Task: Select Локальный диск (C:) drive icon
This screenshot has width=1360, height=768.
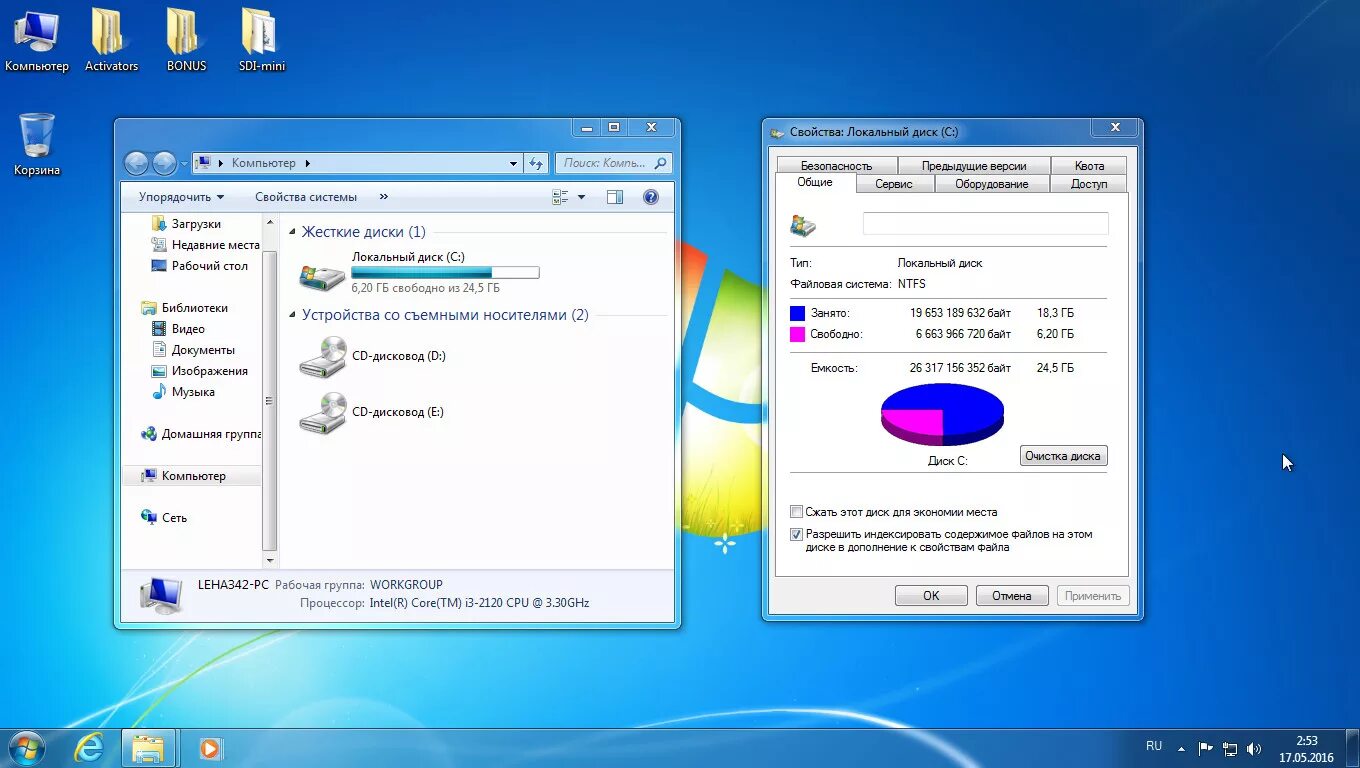Action: (x=322, y=275)
